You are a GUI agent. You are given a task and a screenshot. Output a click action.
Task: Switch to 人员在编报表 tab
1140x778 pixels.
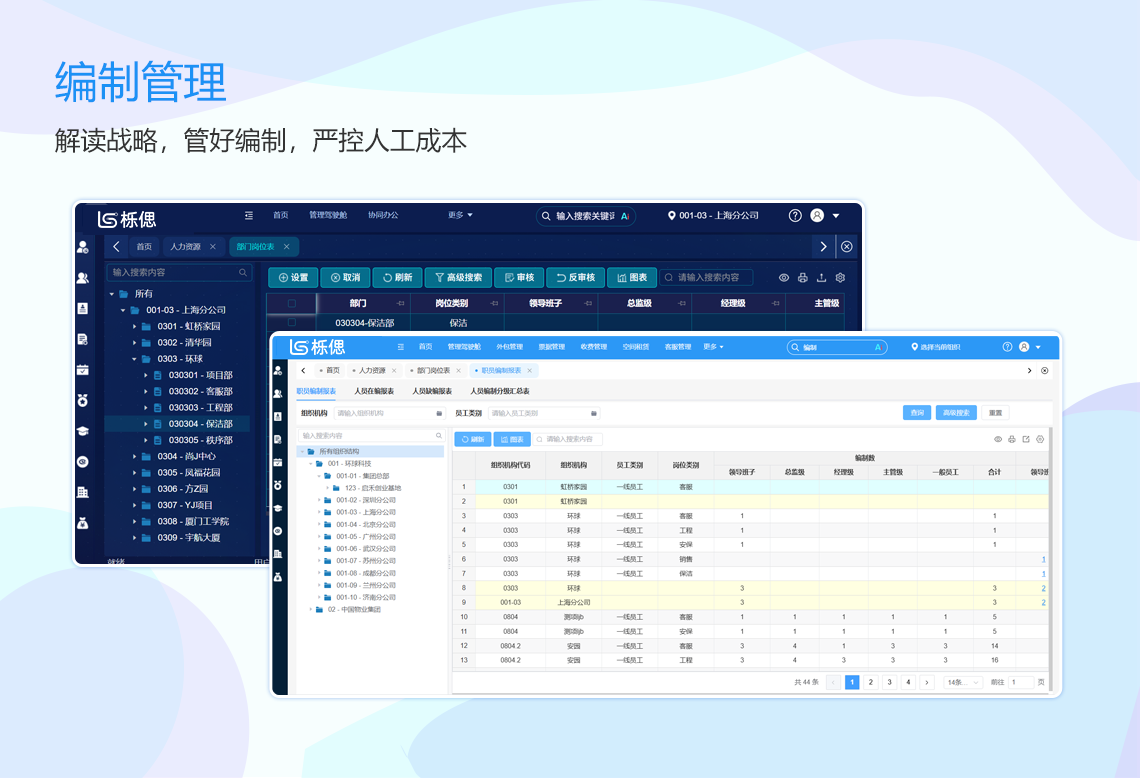pyautogui.click(x=374, y=391)
